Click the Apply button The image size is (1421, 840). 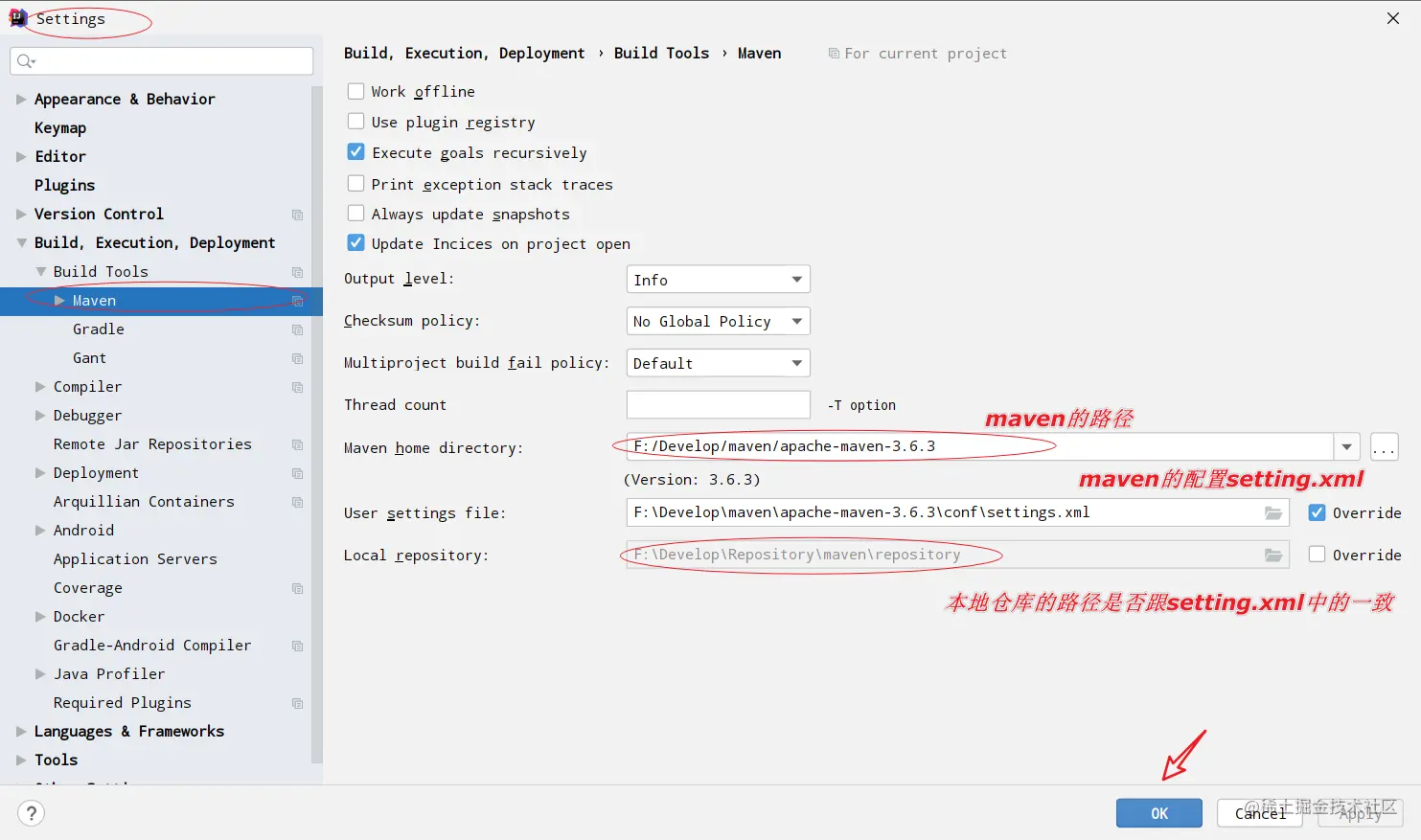click(x=1361, y=813)
